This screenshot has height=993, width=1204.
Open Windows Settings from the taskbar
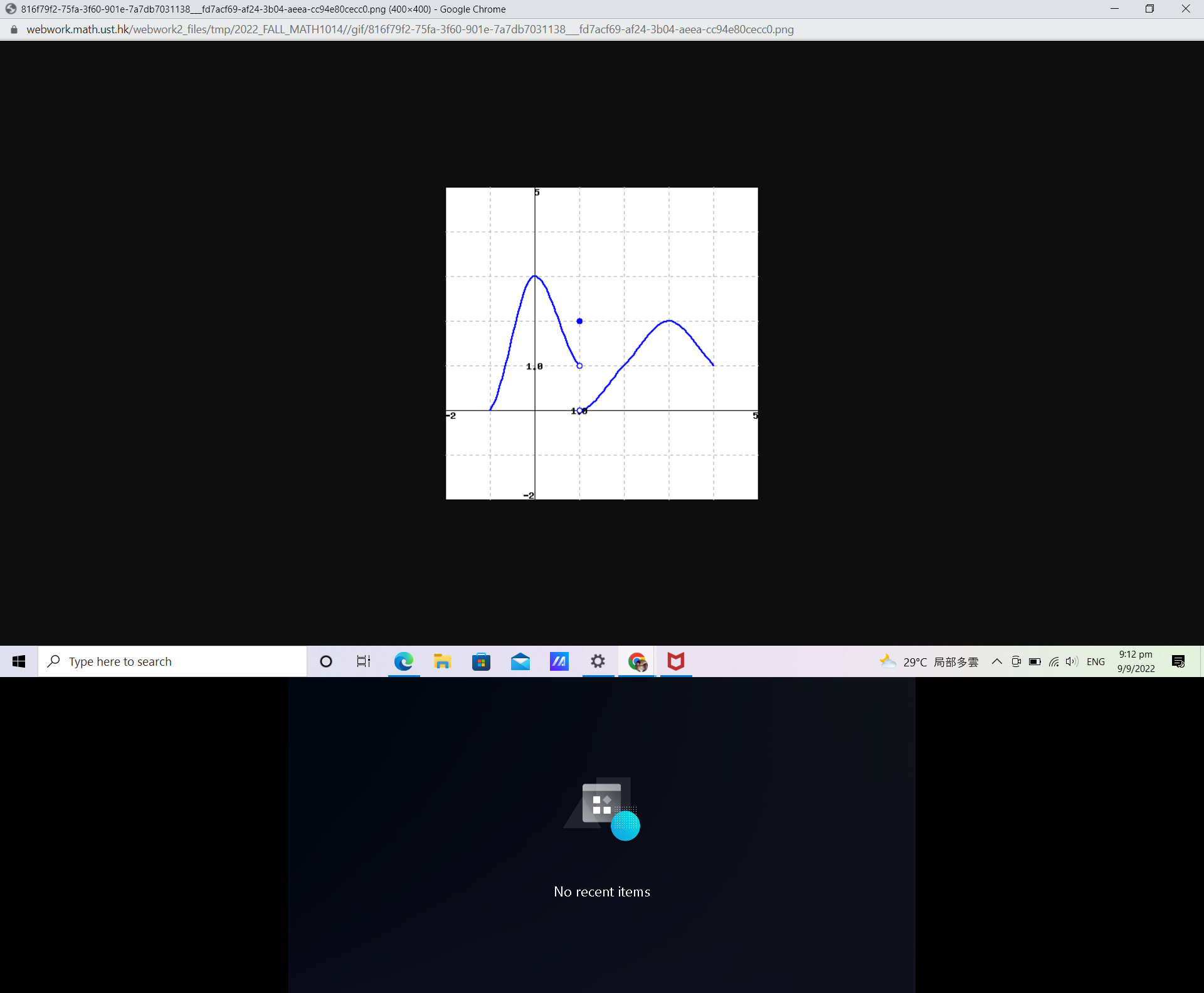(x=598, y=661)
